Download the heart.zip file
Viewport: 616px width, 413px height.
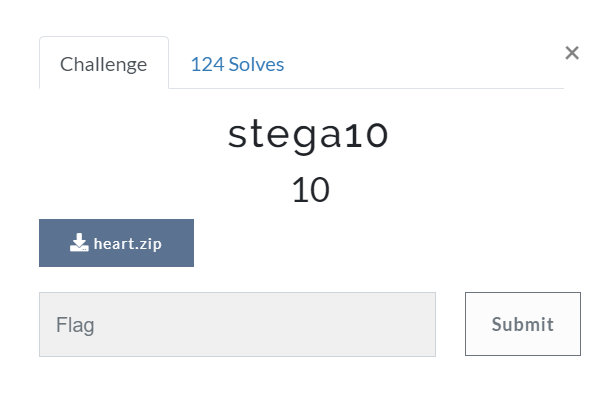point(116,243)
